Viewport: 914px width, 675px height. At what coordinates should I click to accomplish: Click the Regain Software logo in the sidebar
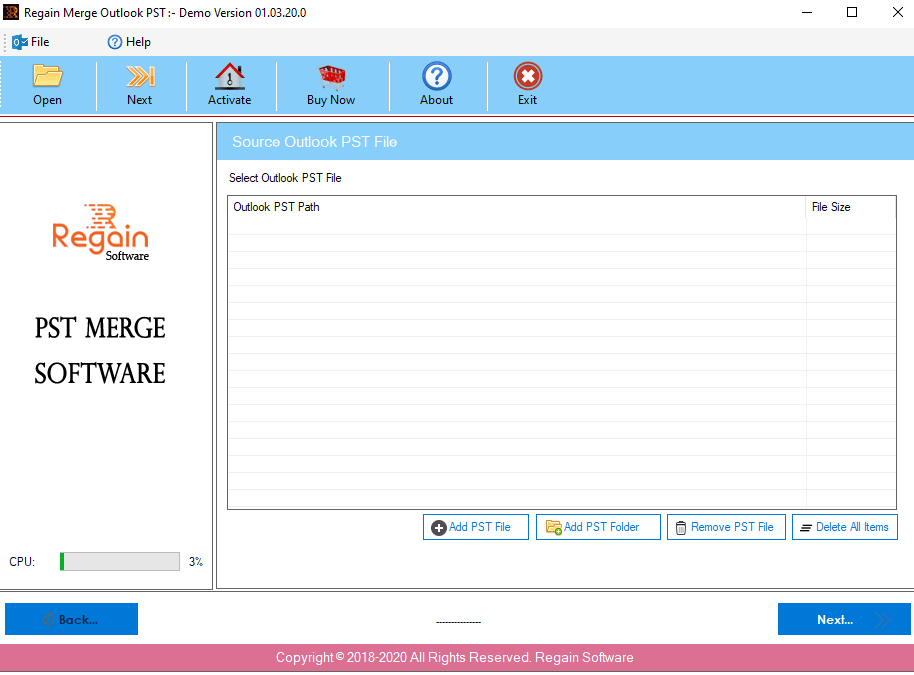click(x=99, y=232)
